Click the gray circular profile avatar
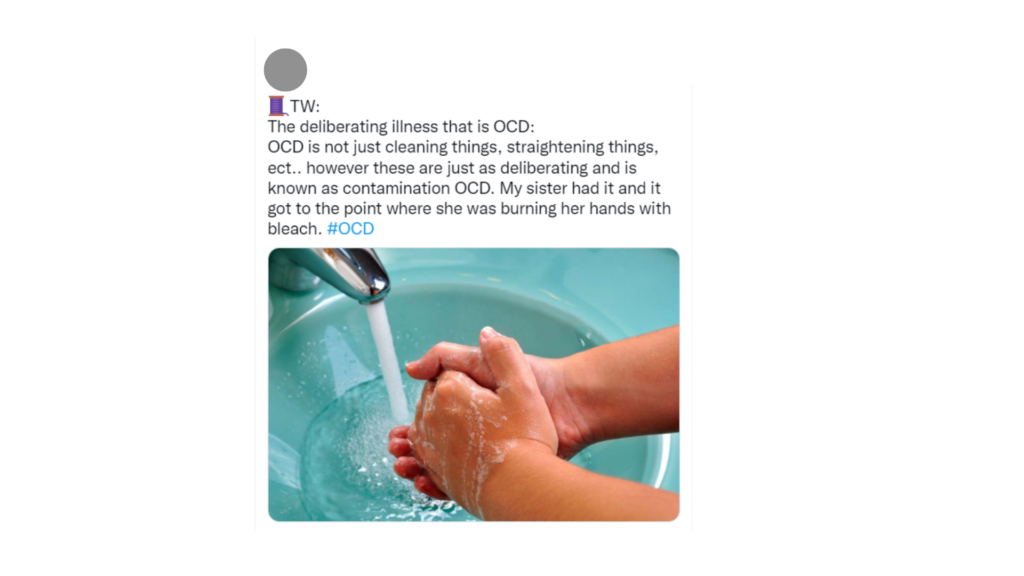The height and width of the screenshot is (576, 1024). coord(285,70)
